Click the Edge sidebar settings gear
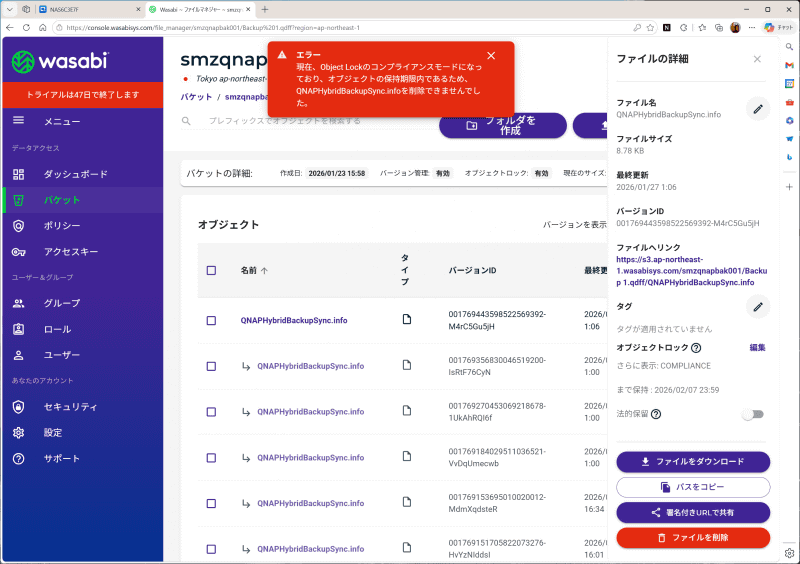 [x=789, y=553]
